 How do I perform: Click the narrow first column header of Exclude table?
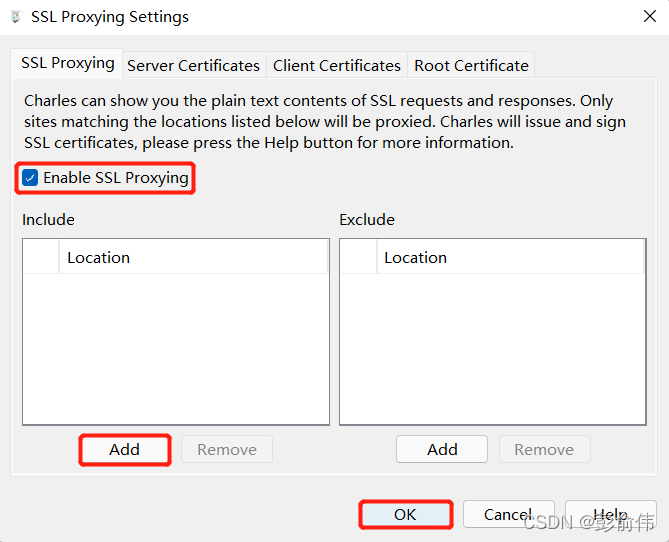(358, 257)
